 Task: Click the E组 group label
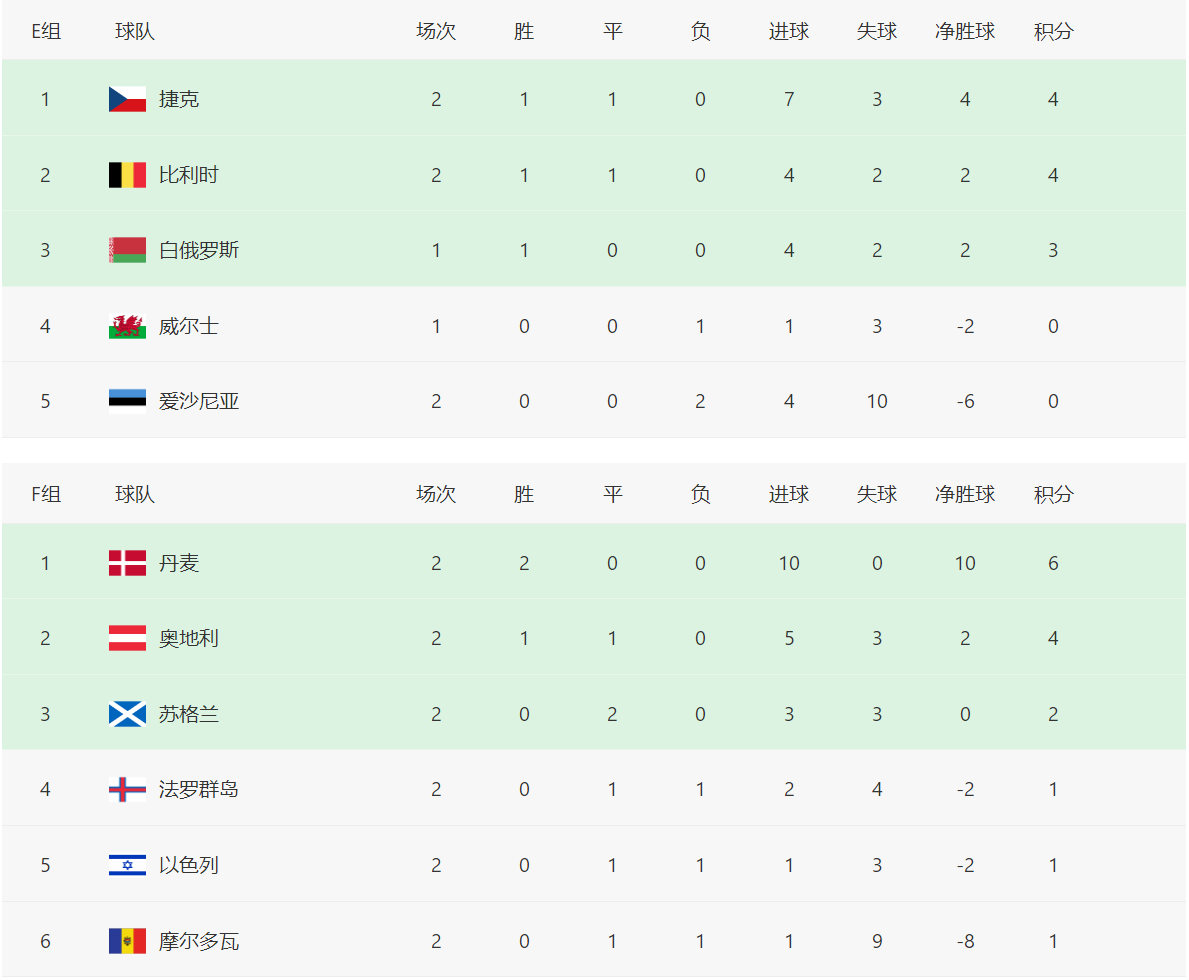[x=45, y=31]
